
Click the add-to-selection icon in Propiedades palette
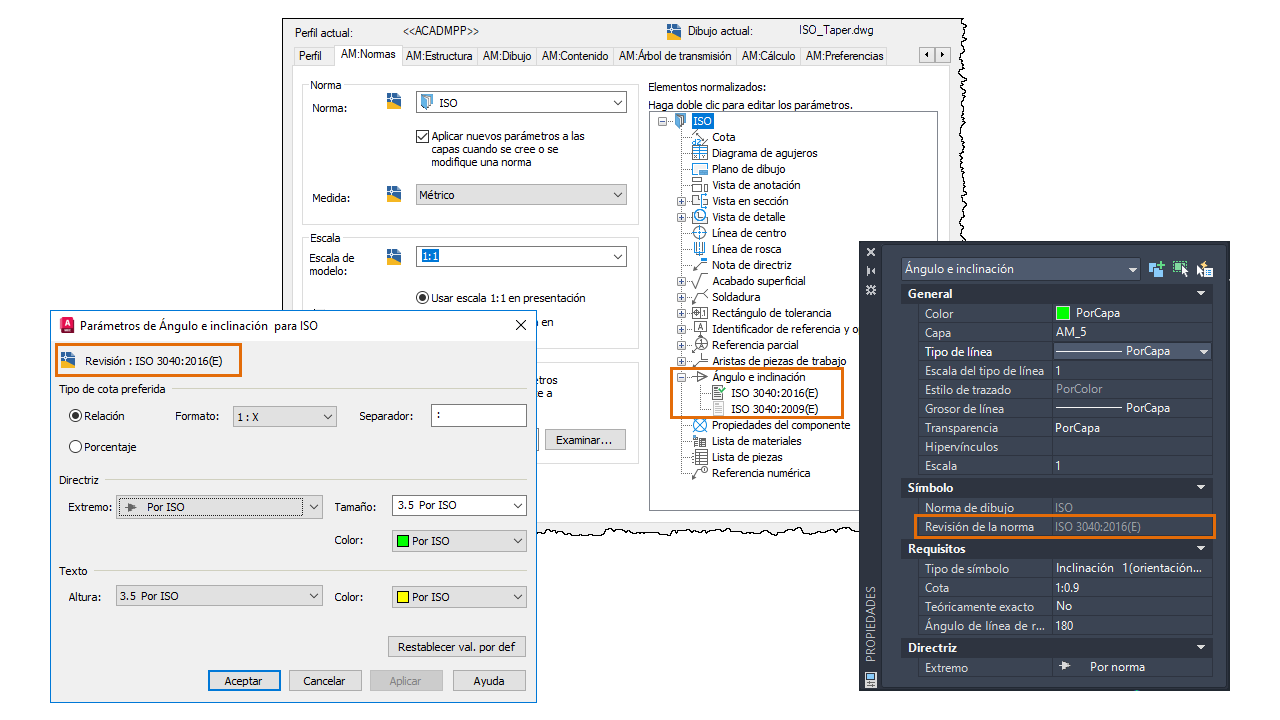[1157, 268]
